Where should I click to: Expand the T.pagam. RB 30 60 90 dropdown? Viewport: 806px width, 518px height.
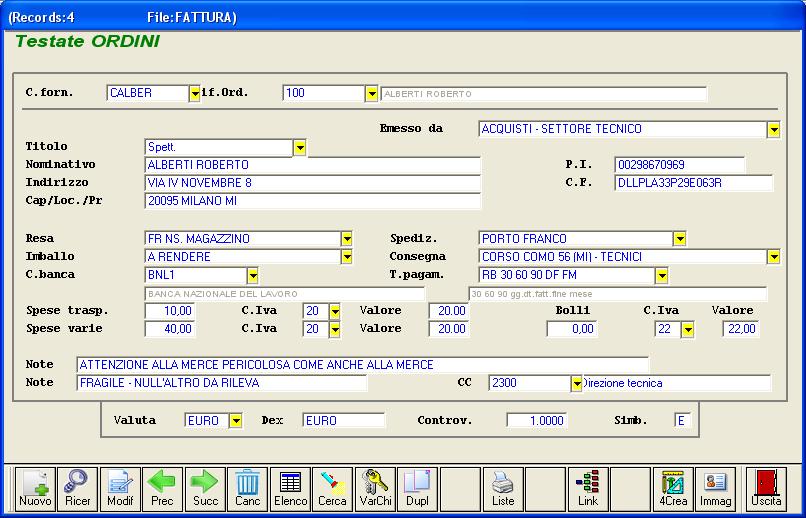[x=662, y=275]
